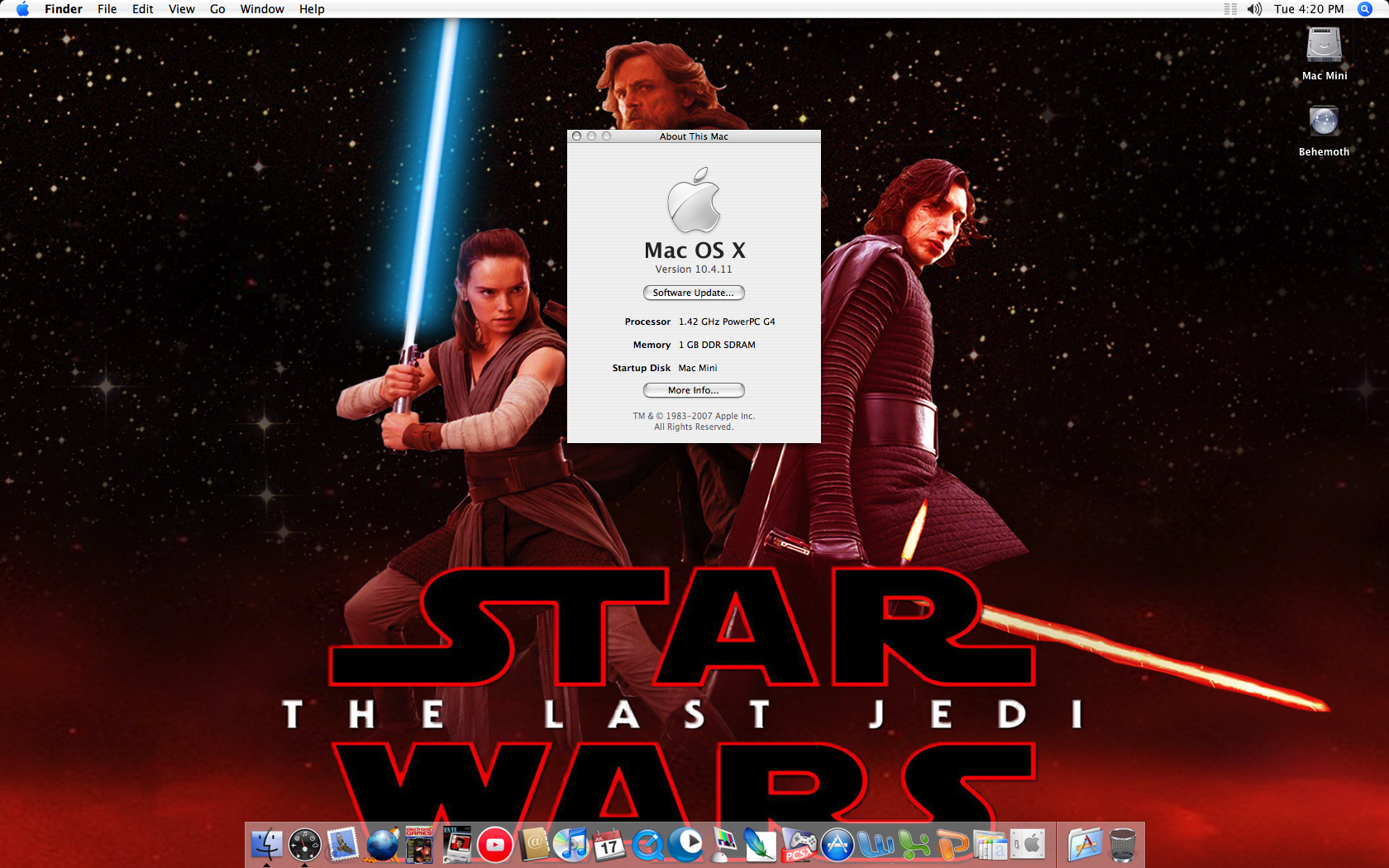The width and height of the screenshot is (1389, 868).
Task: Open Address Book in the Dock
Action: click(x=534, y=844)
